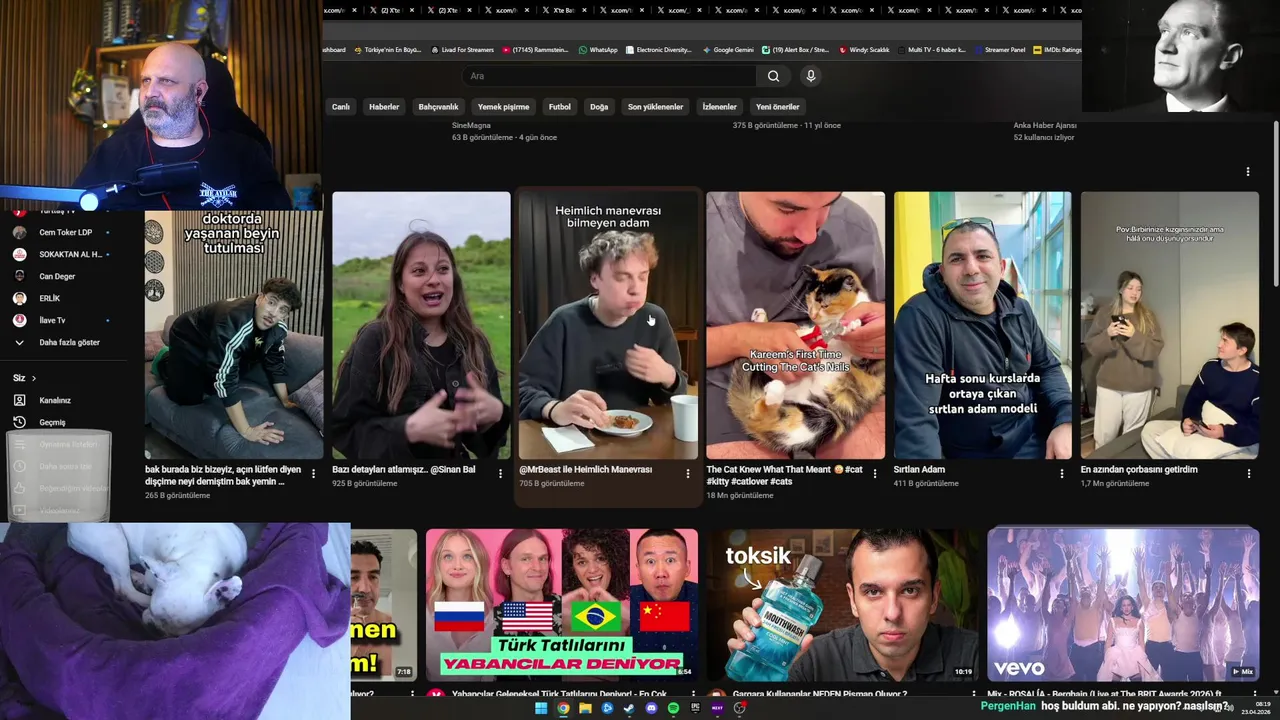This screenshot has width=1280, height=720.
Task: Expand the 'Siz' section chevron
Action: point(33,378)
